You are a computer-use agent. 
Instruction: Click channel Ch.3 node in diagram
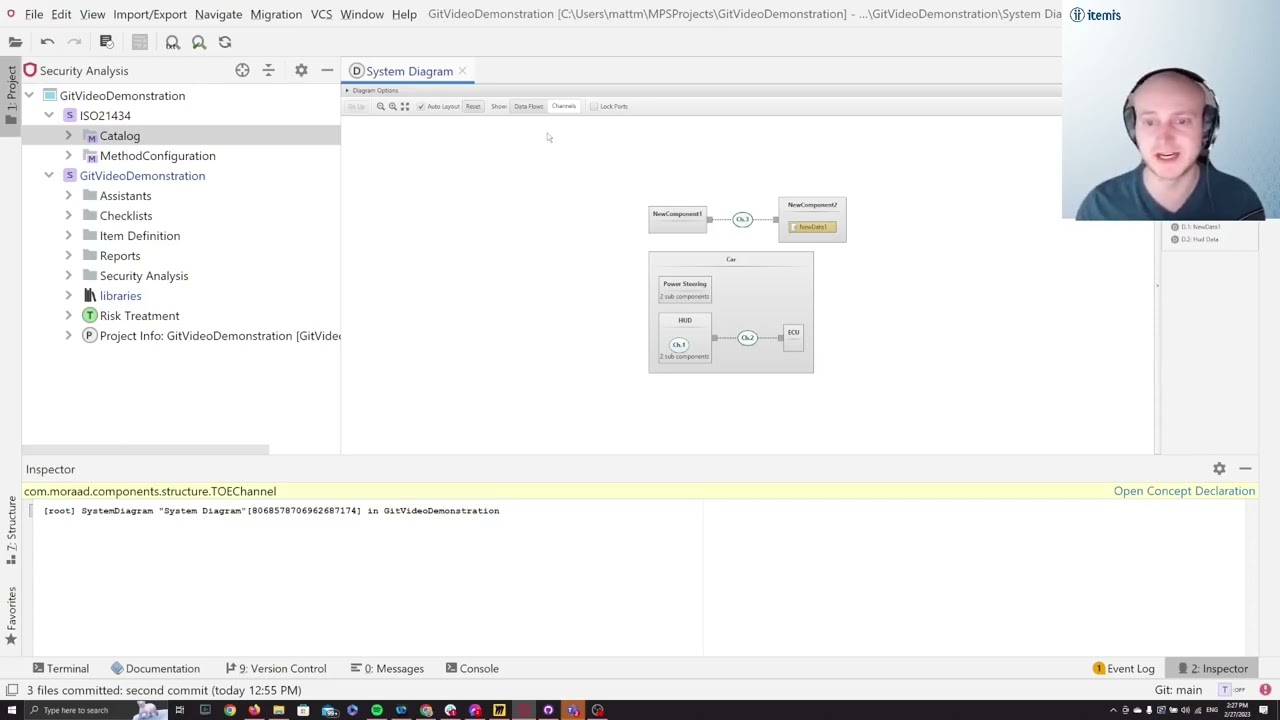click(742, 219)
